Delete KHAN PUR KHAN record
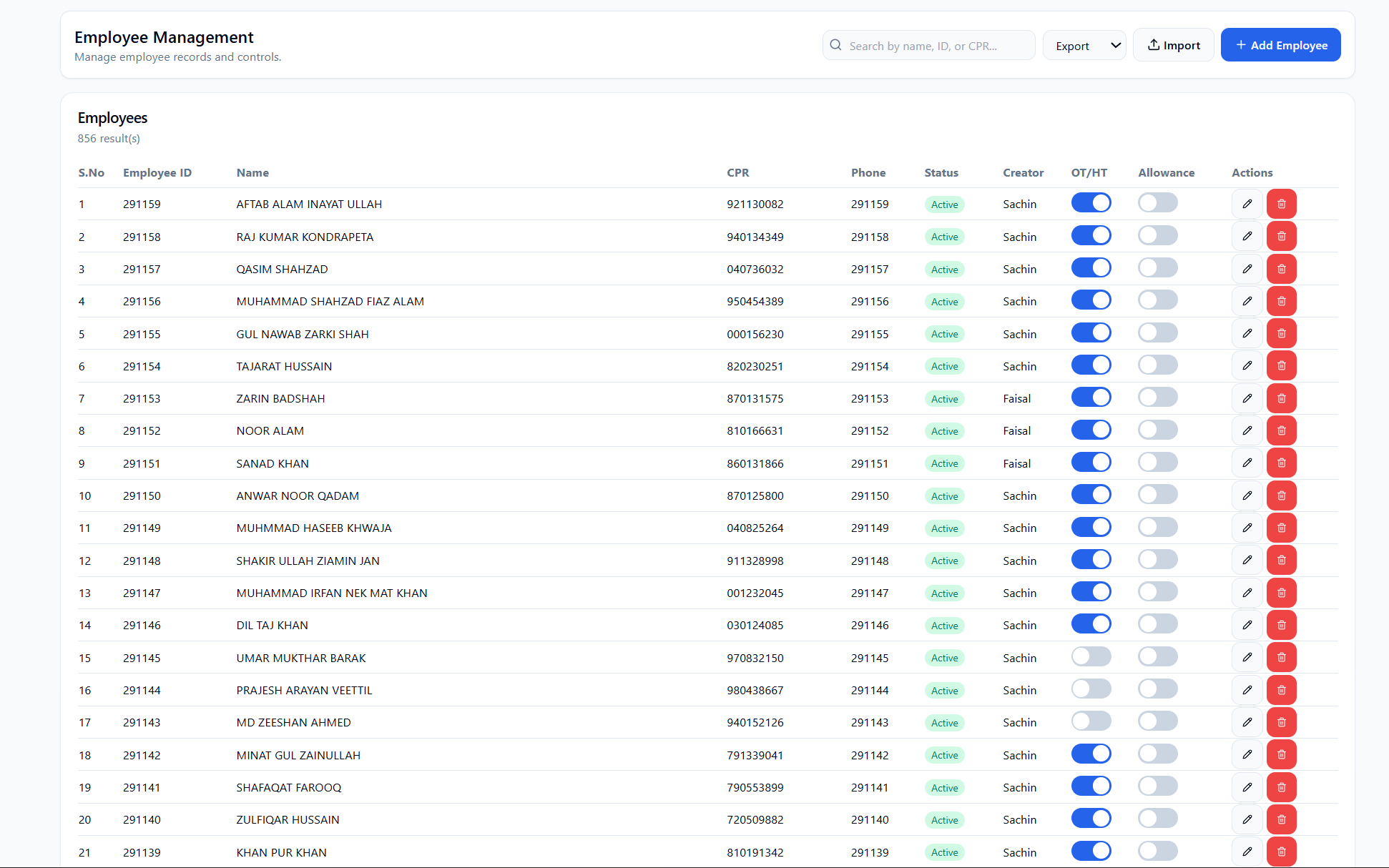This screenshot has width=1389, height=868. pyautogui.click(x=1281, y=852)
